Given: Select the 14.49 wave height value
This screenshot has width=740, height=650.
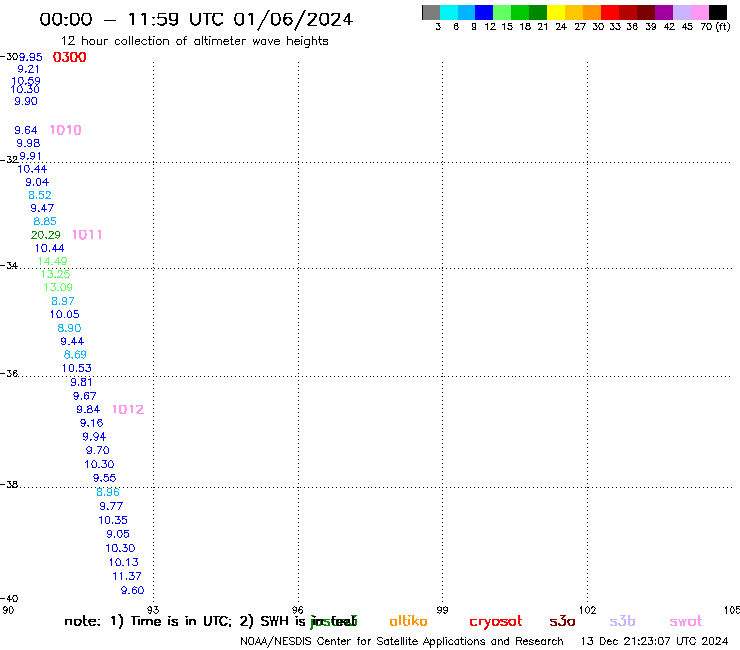Looking at the screenshot, I should (52, 261).
